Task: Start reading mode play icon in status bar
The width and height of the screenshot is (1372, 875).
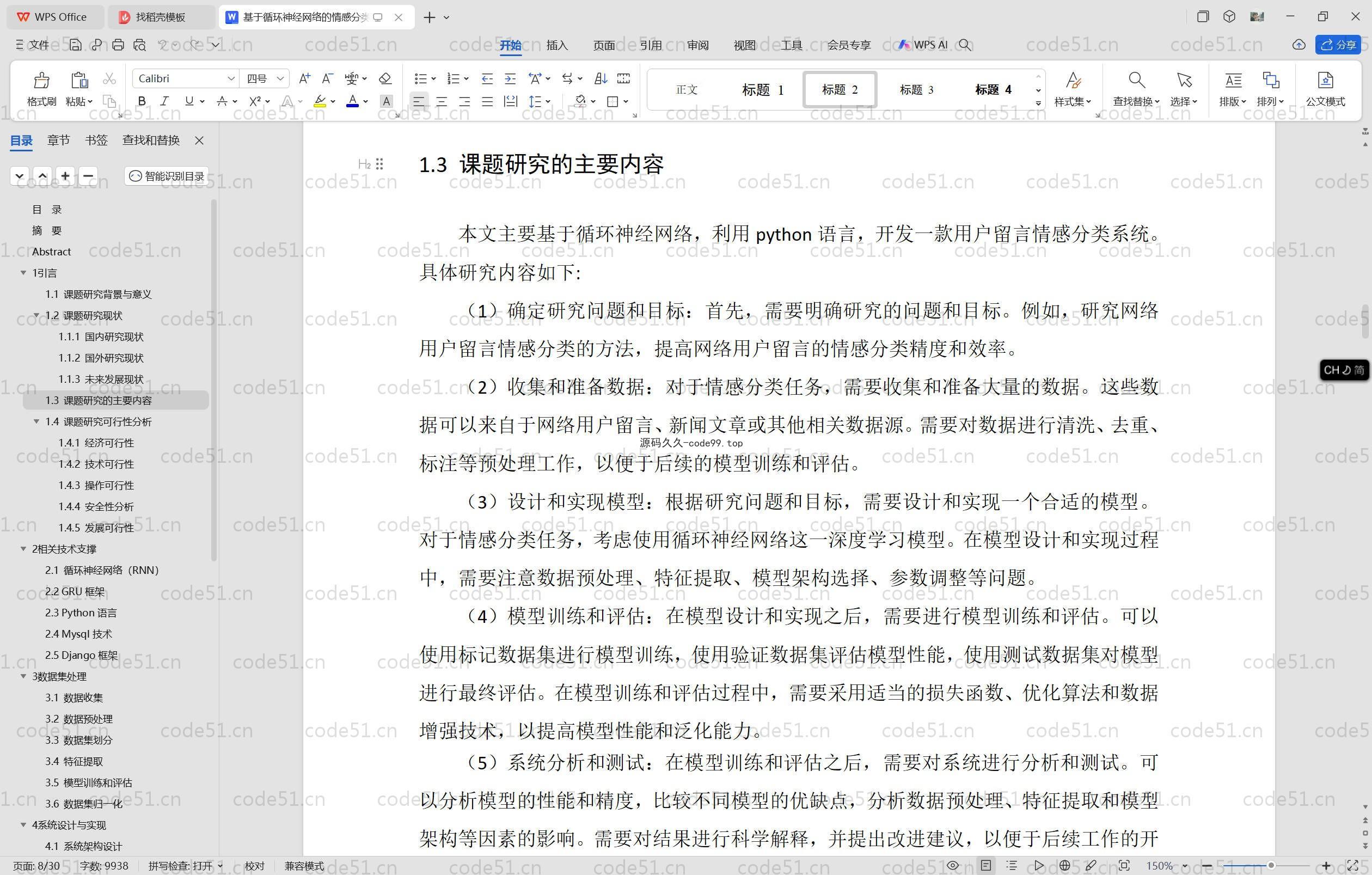Action: coord(1039,865)
